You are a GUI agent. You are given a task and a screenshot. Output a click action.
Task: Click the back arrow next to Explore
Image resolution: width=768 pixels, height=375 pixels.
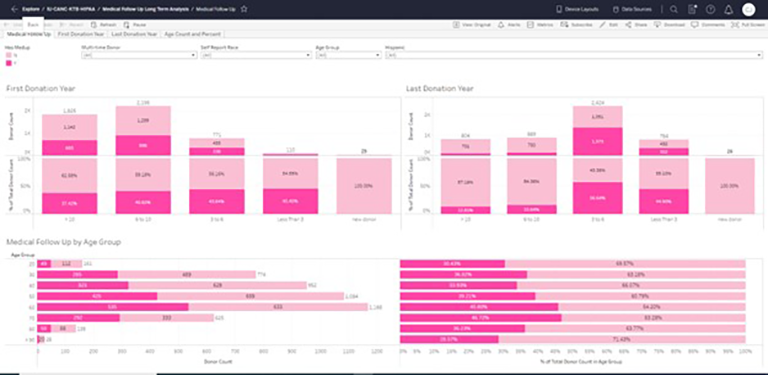14,9
